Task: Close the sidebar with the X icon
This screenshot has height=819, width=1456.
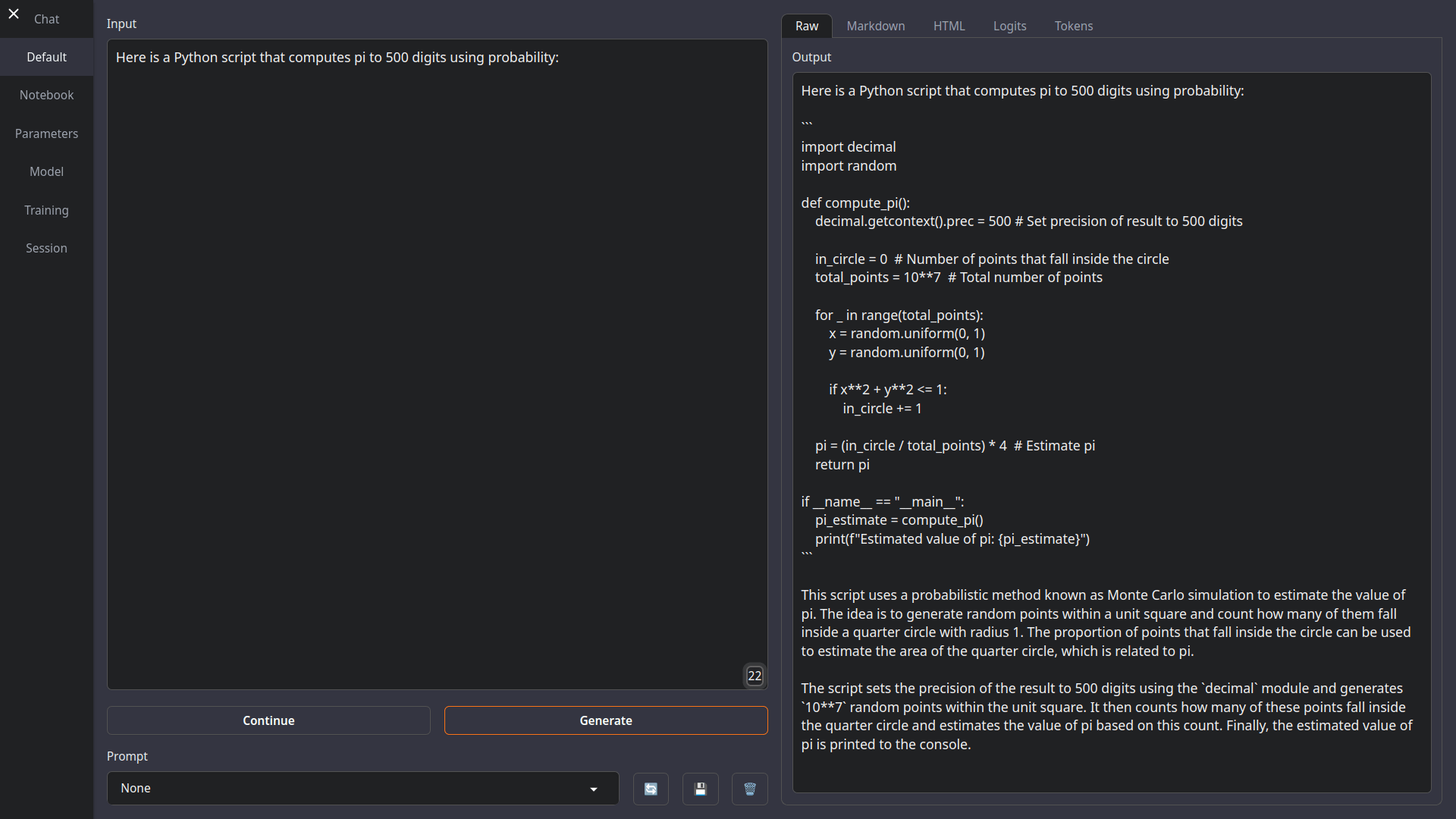Action: (14, 14)
